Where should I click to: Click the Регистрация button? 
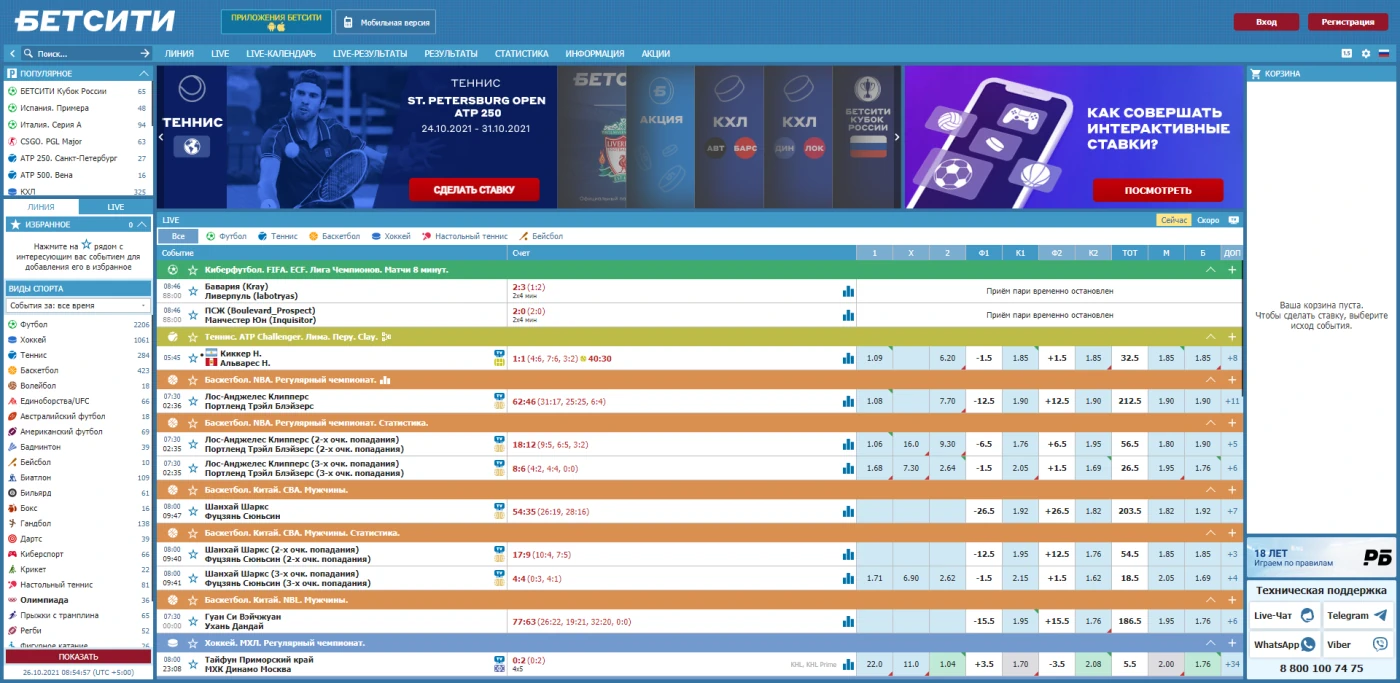(1347, 22)
